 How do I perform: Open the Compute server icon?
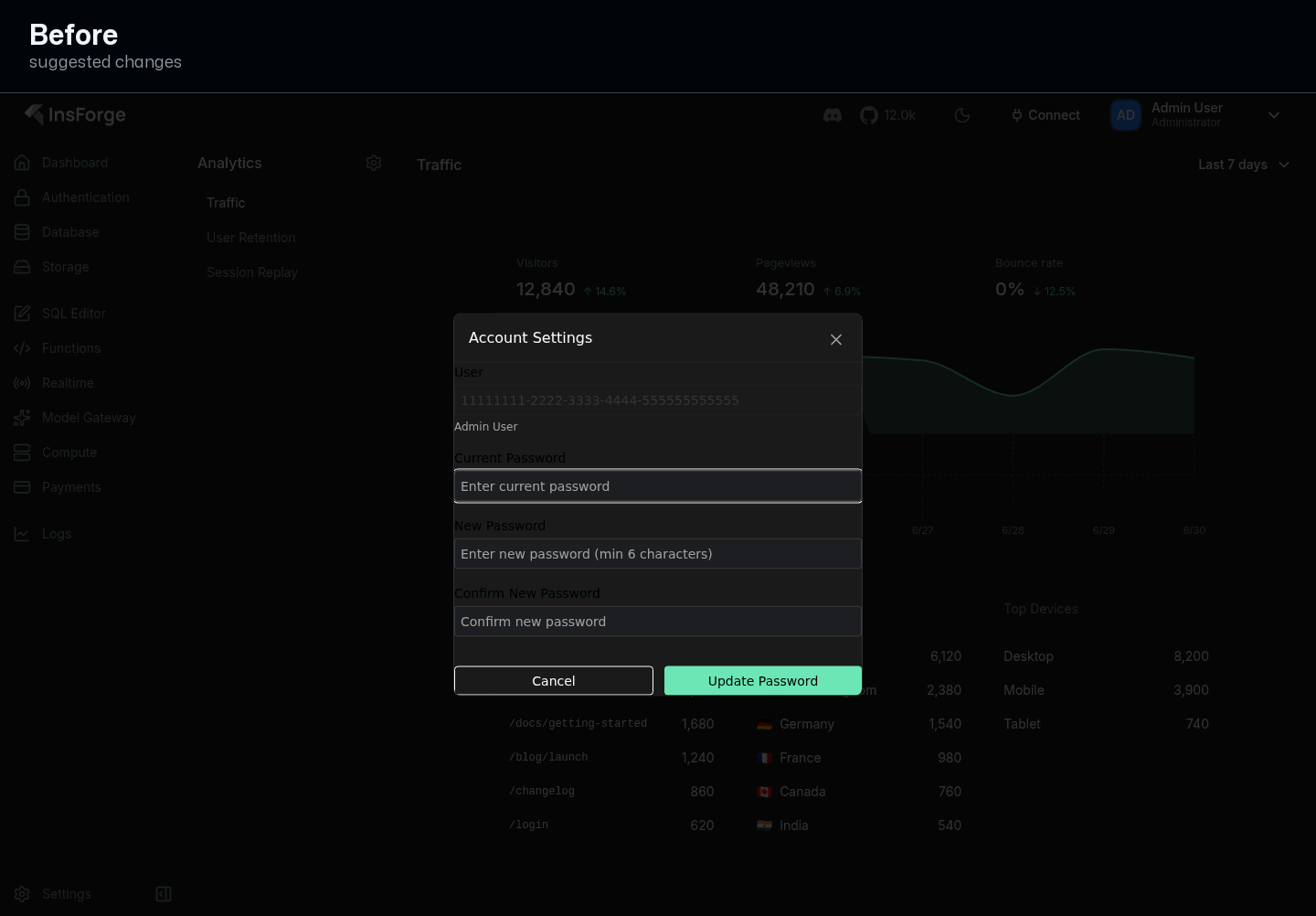click(x=23, y=453)
